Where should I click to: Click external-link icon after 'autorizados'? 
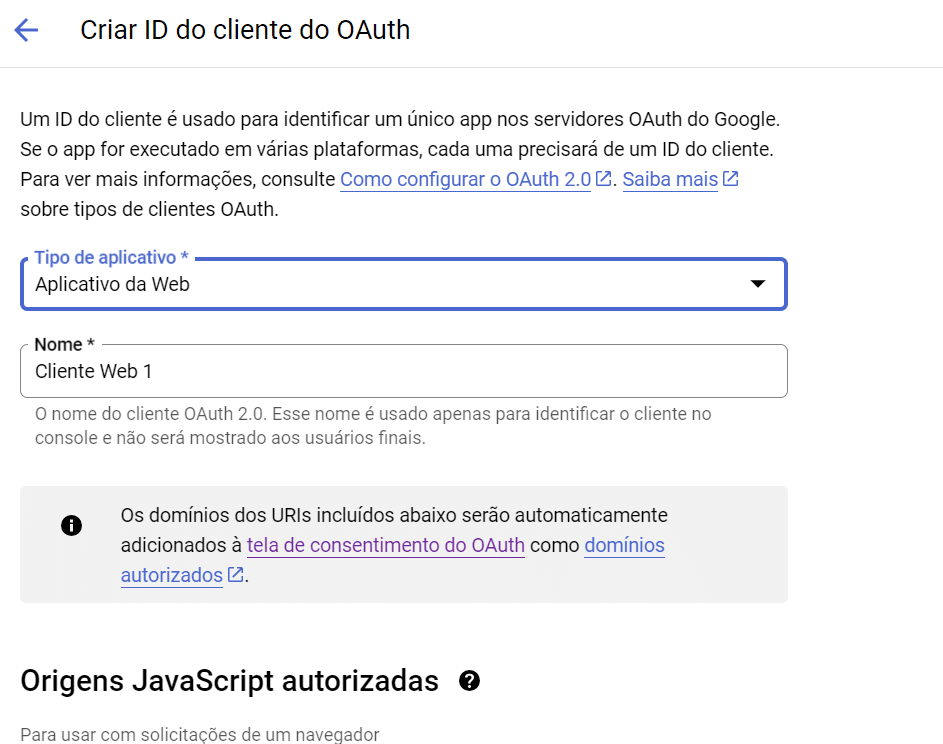(x=236, y=575)
